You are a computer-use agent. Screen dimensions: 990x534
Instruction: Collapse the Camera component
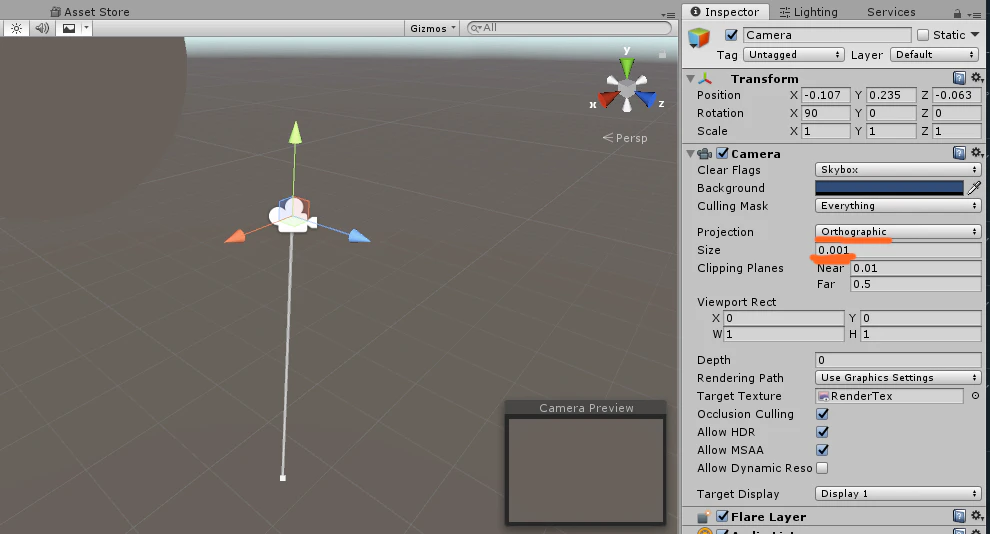(691, 154)
